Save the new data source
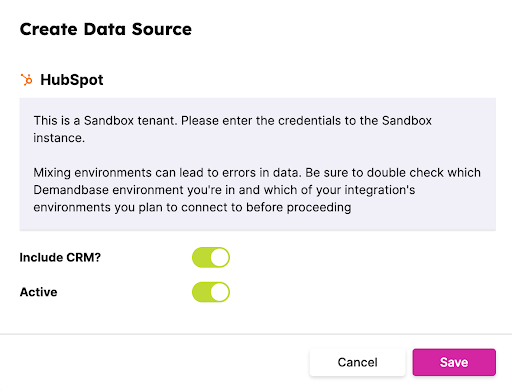512x390 pixels. point(454,362)
